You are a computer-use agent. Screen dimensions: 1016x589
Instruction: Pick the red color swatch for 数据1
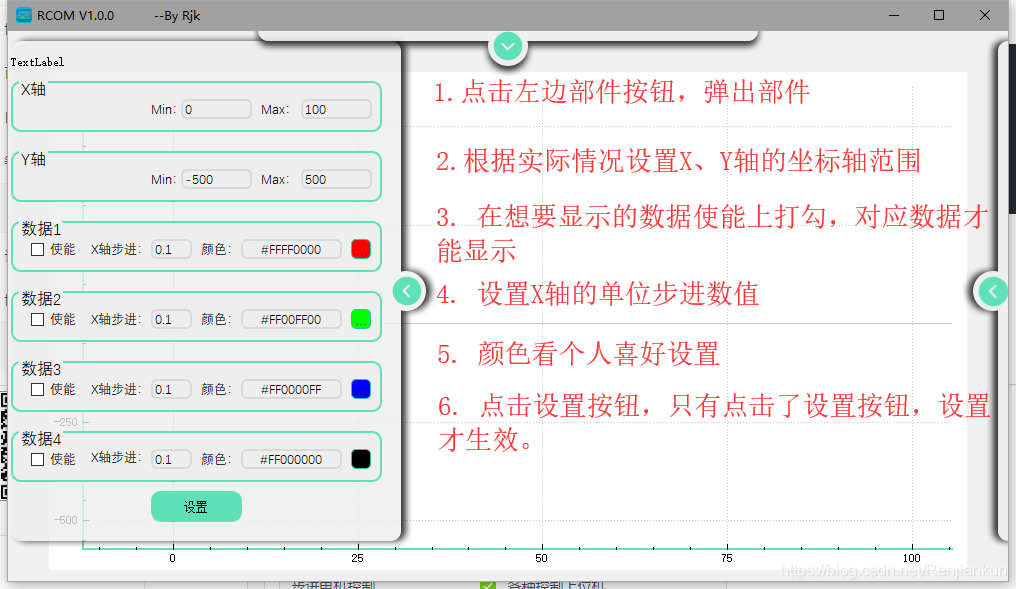(x=361, y=249)
